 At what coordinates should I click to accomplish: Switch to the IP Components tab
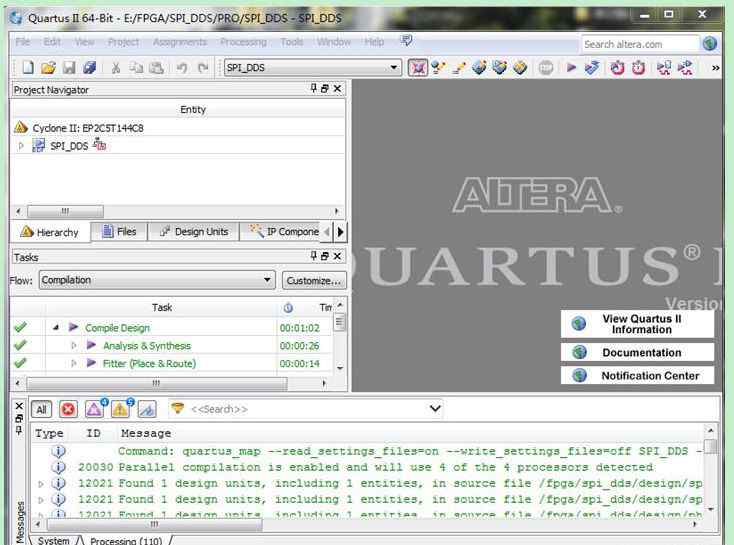pos(284,232)
